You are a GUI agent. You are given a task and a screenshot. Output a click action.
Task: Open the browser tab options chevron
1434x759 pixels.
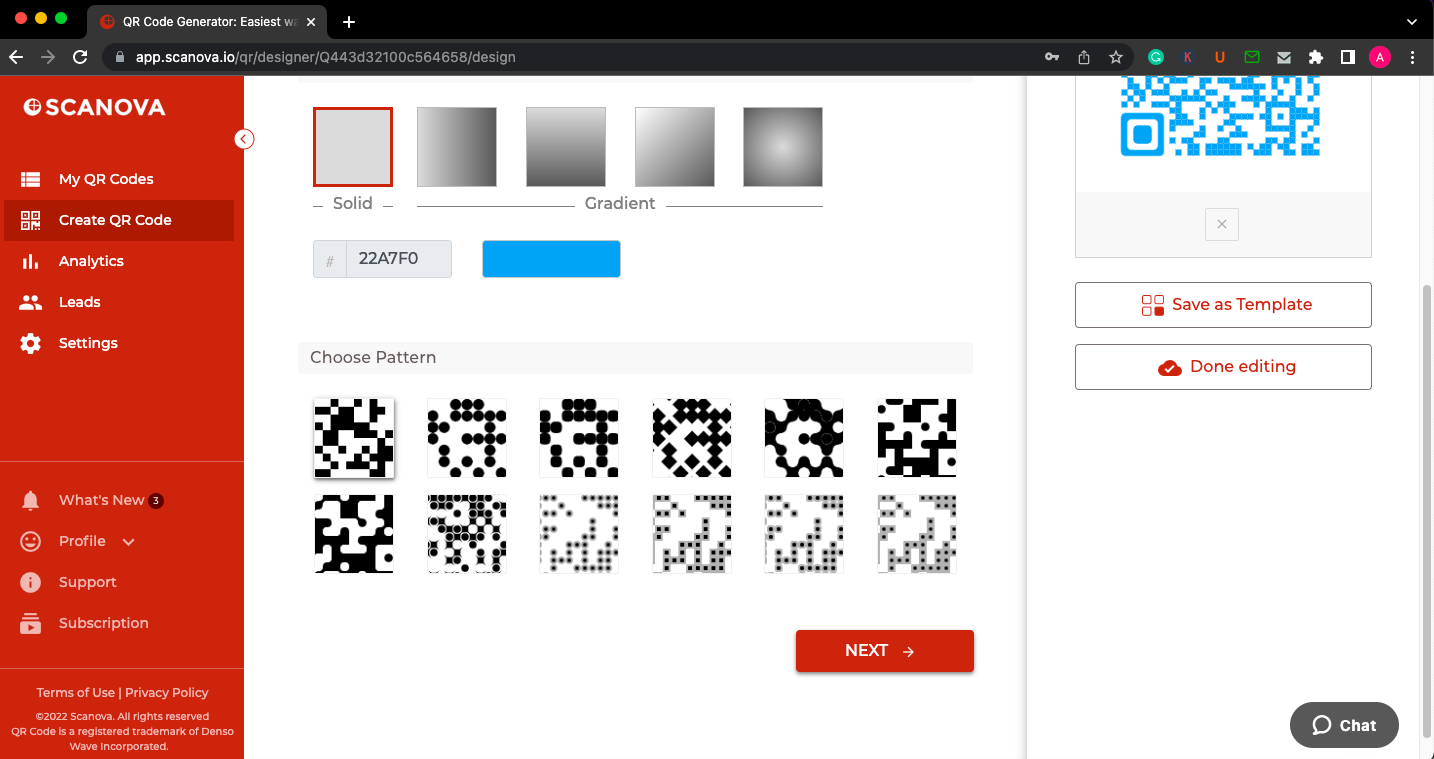1410,22
